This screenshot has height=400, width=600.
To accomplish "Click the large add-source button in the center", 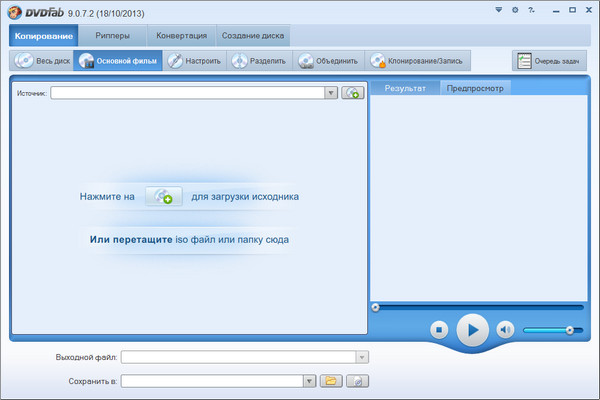I will tap(163, 197).
